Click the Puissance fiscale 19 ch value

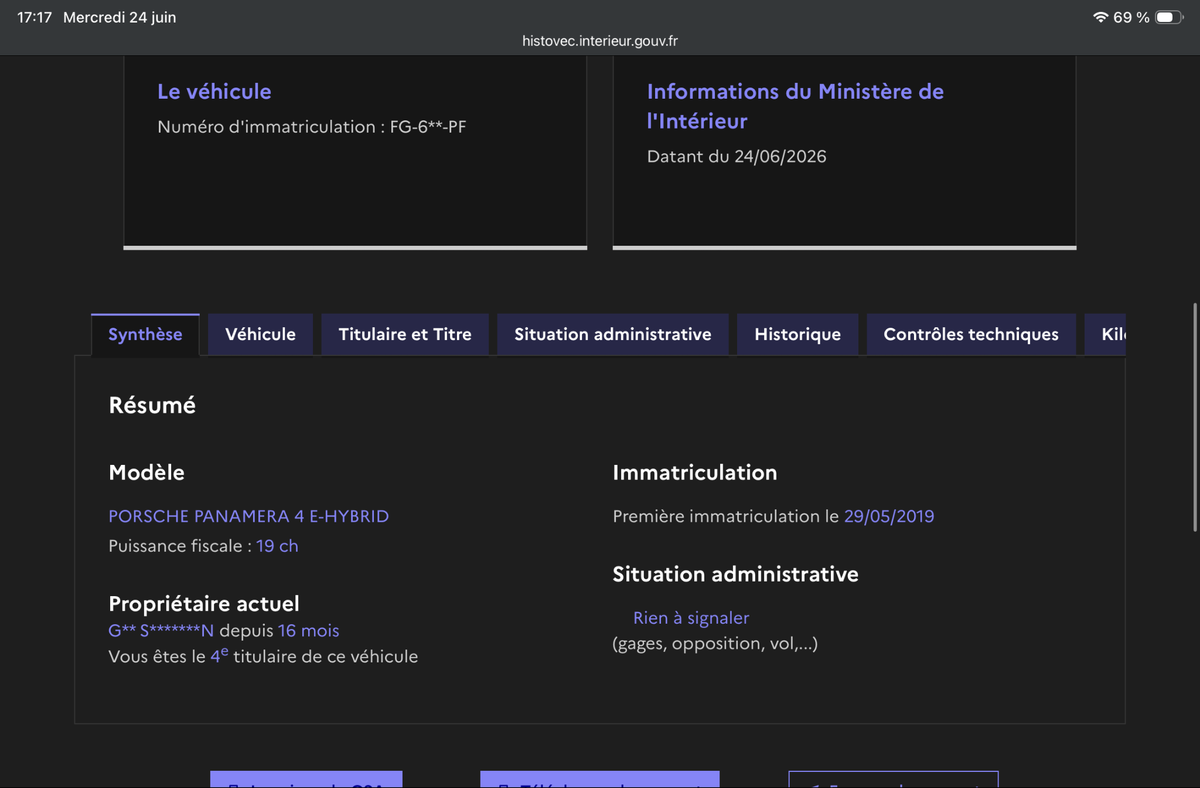pyautogui.click(x=277, y=546)
